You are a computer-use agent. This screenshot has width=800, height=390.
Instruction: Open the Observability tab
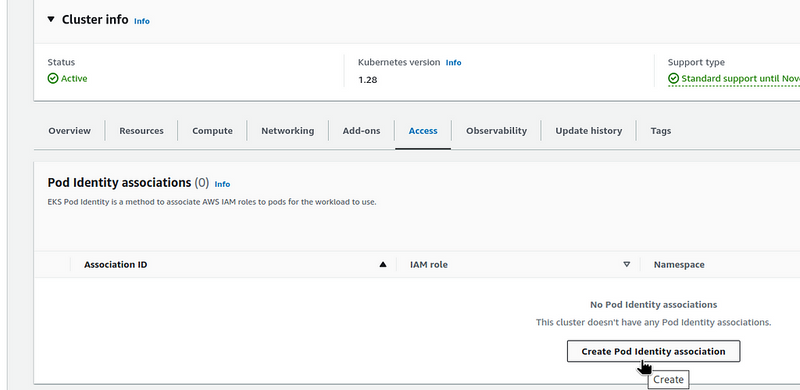click(x=496, y=131)
